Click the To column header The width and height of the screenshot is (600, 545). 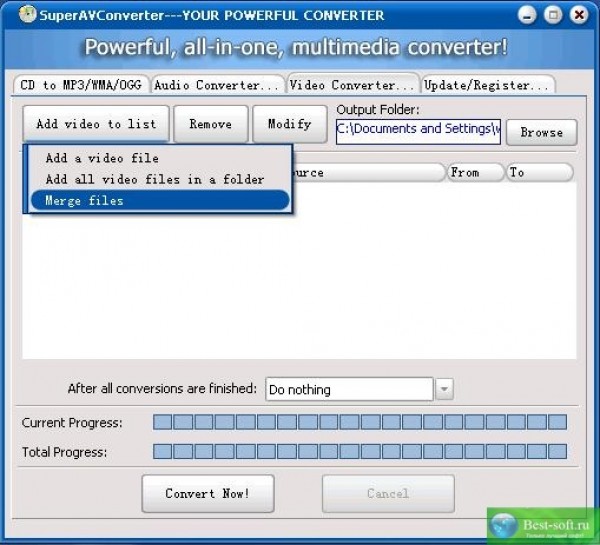[540, 173]
